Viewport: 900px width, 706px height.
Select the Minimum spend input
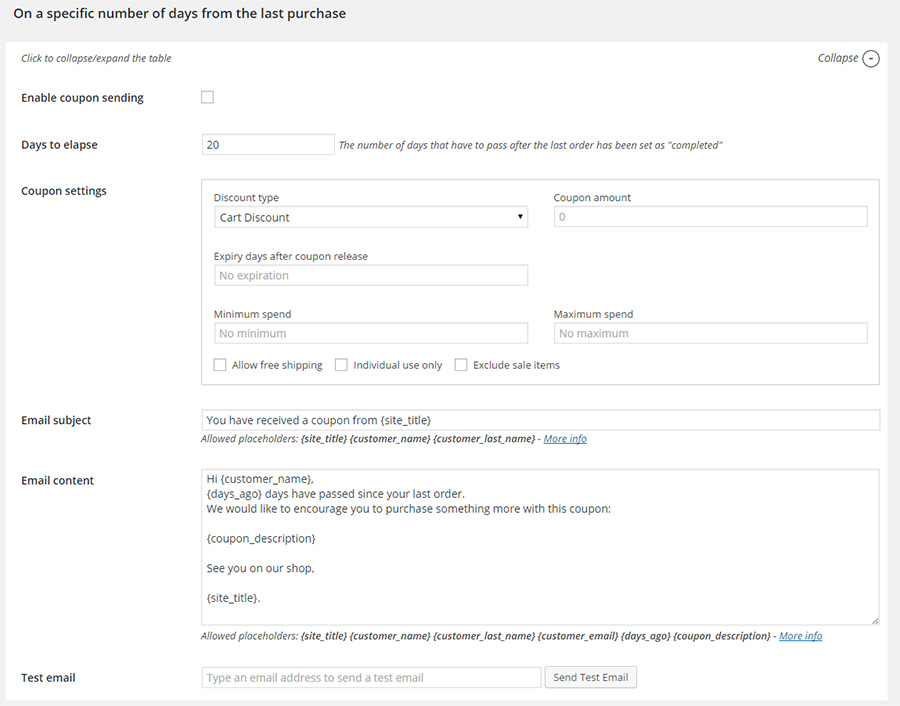[370, 333]
